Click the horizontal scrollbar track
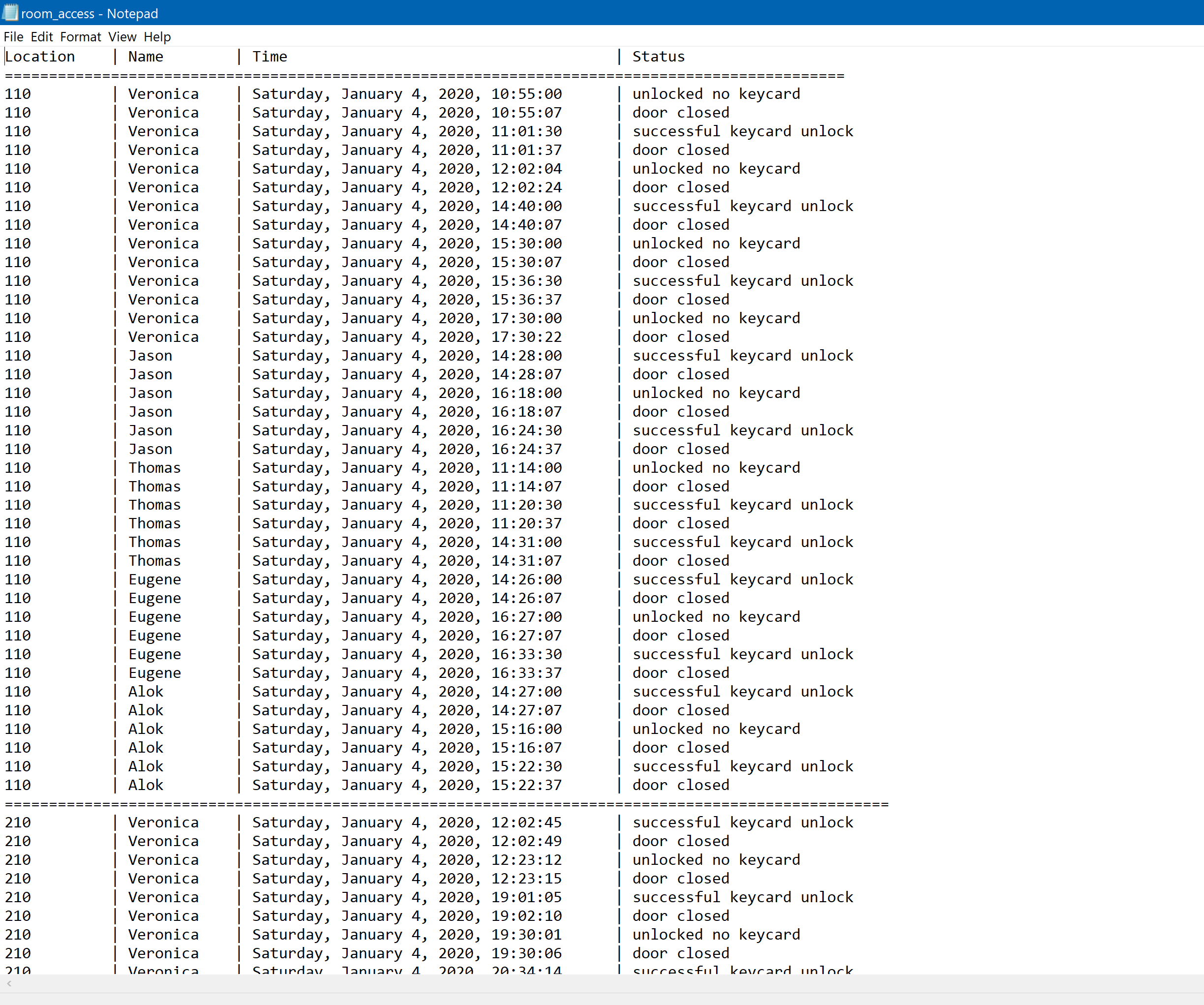 click(602, 984)
